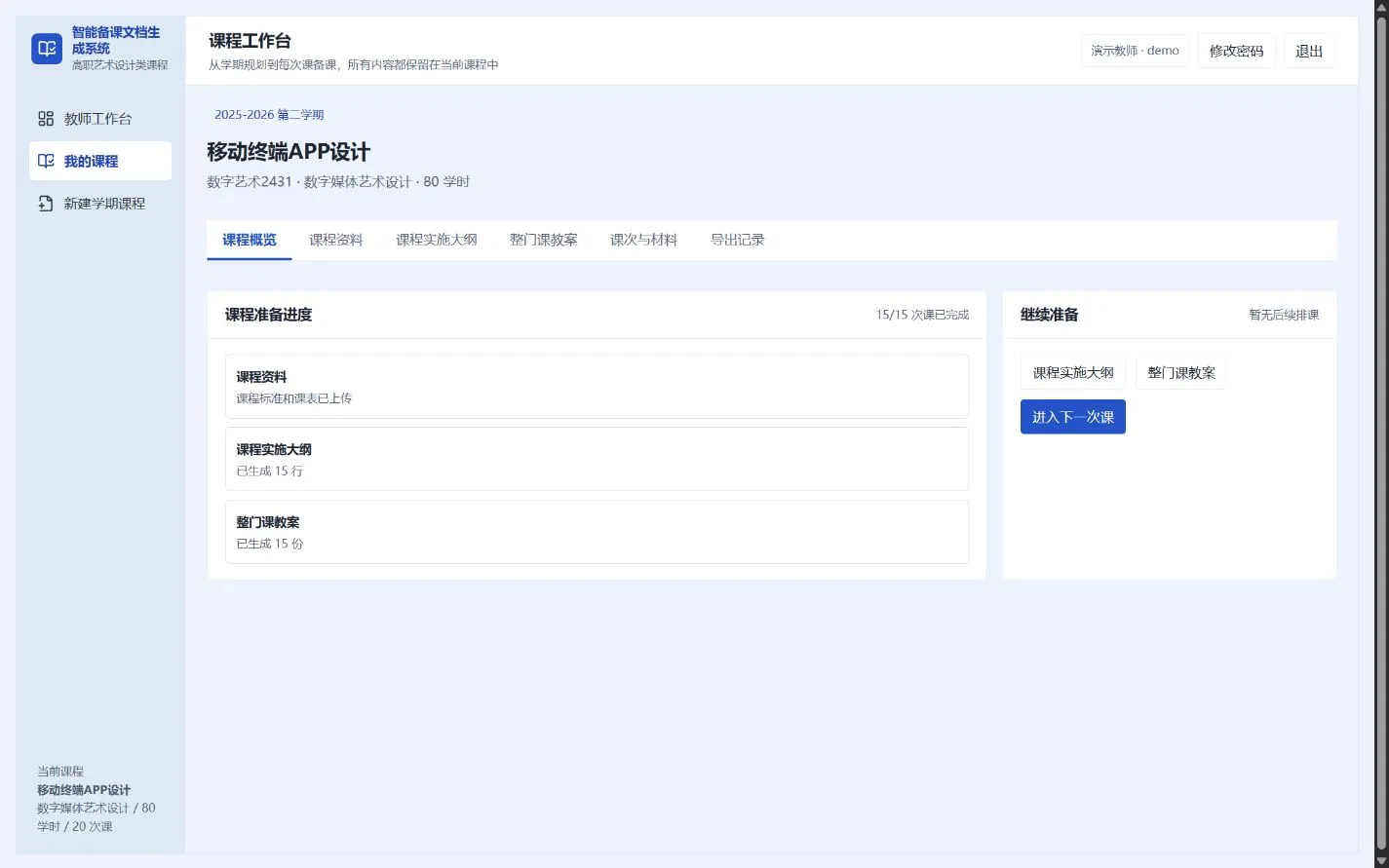Switch to the 课程概览 tab
The width and height of the screenshot is (1389, 868).
pos(250,240)
